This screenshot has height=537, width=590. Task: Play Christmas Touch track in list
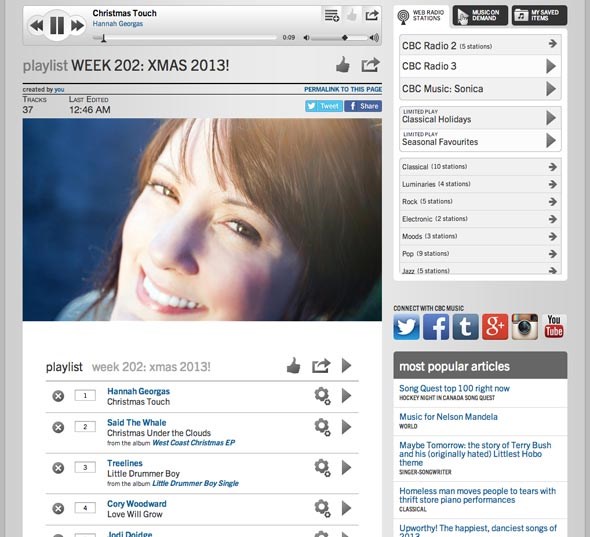347,396
